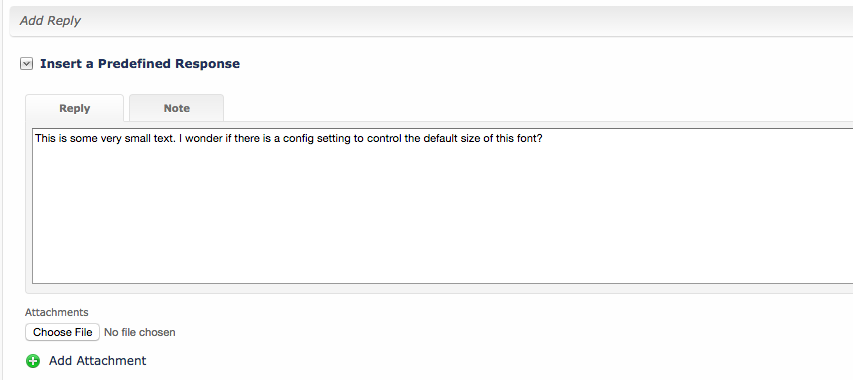Click the blank lower area of textarea
Image resolution: width=853 pixels, height=380 pixels.
pos(442,228)
